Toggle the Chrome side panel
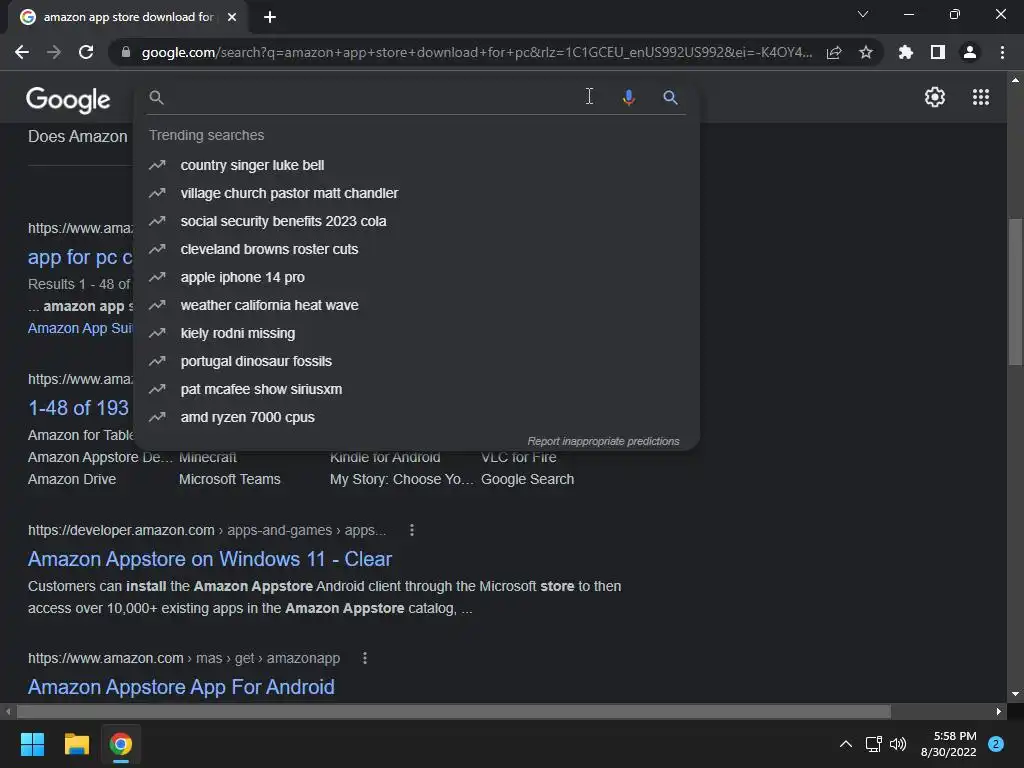 point(937,52)
